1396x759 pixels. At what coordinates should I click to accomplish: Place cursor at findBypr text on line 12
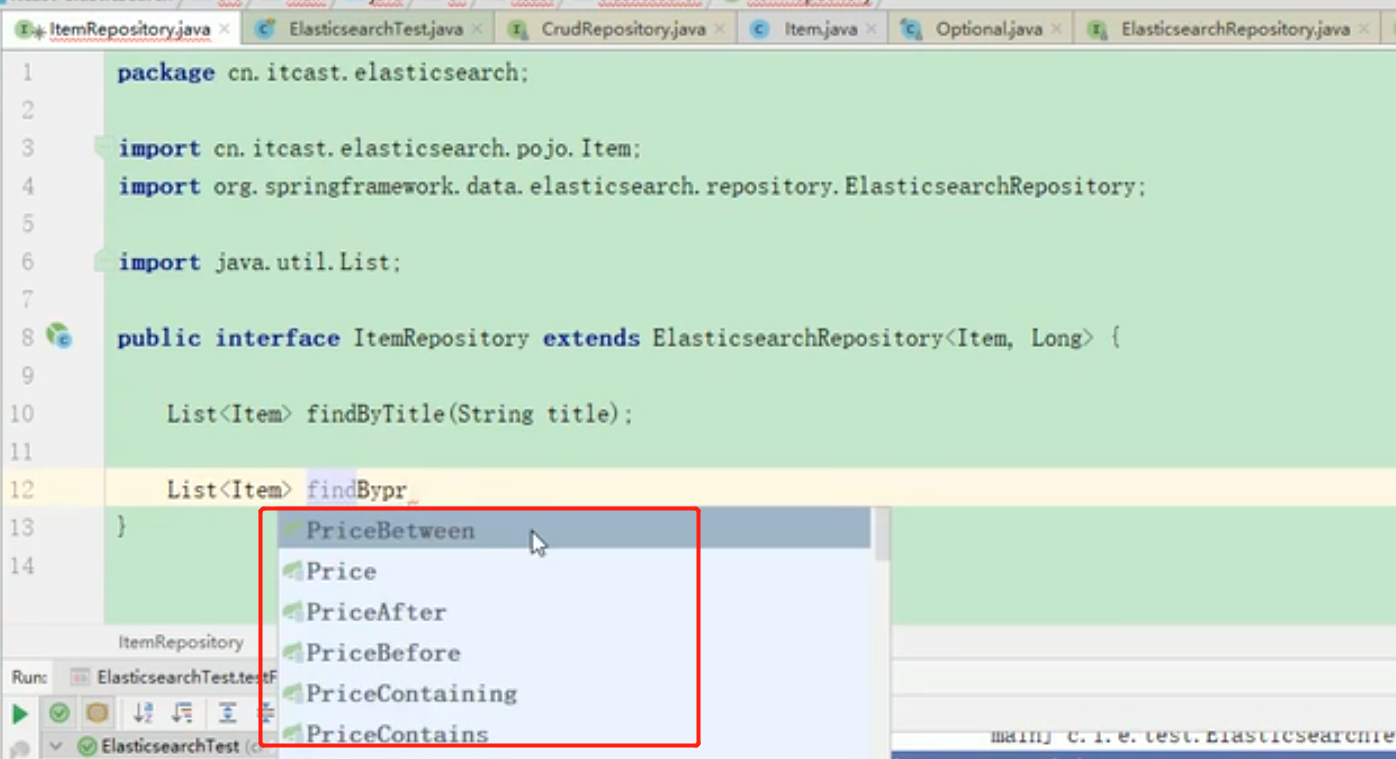pyautogui.click(x=357, y=490)
